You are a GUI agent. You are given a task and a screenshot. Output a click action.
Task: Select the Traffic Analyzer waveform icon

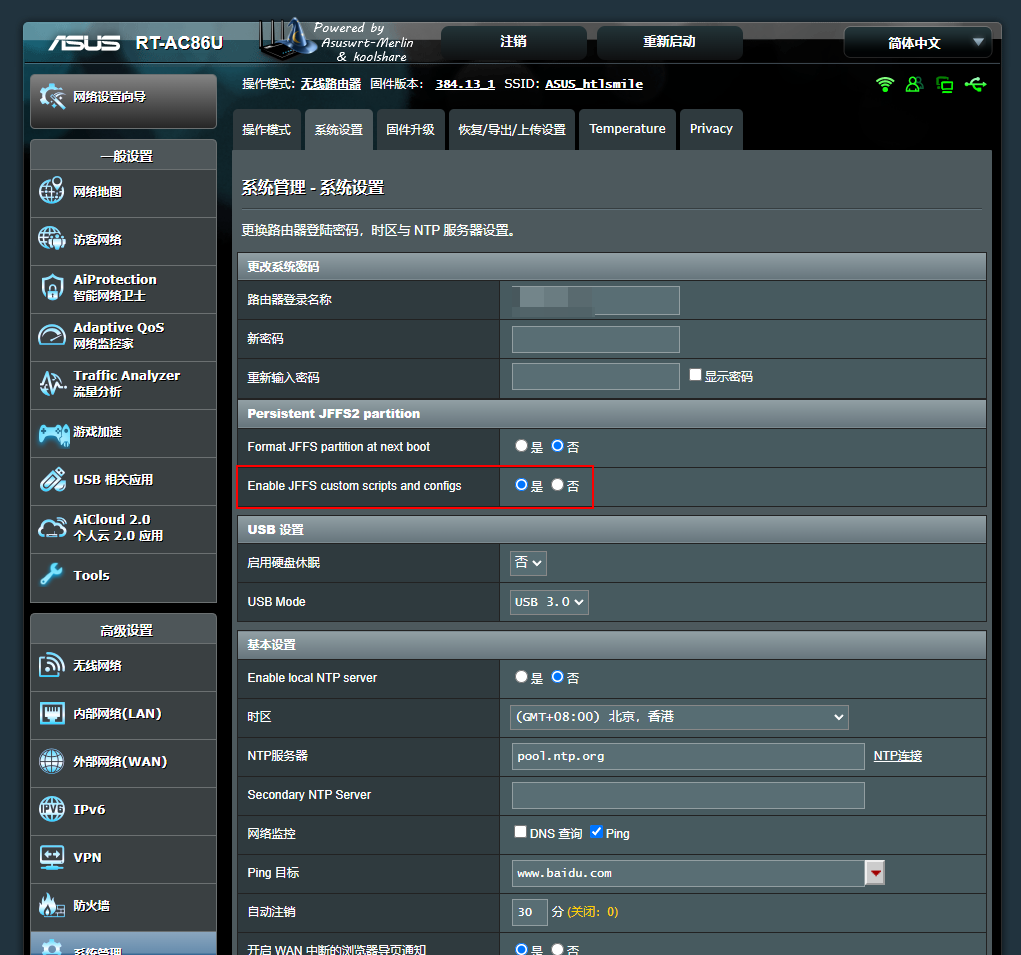tap(52, 384)
